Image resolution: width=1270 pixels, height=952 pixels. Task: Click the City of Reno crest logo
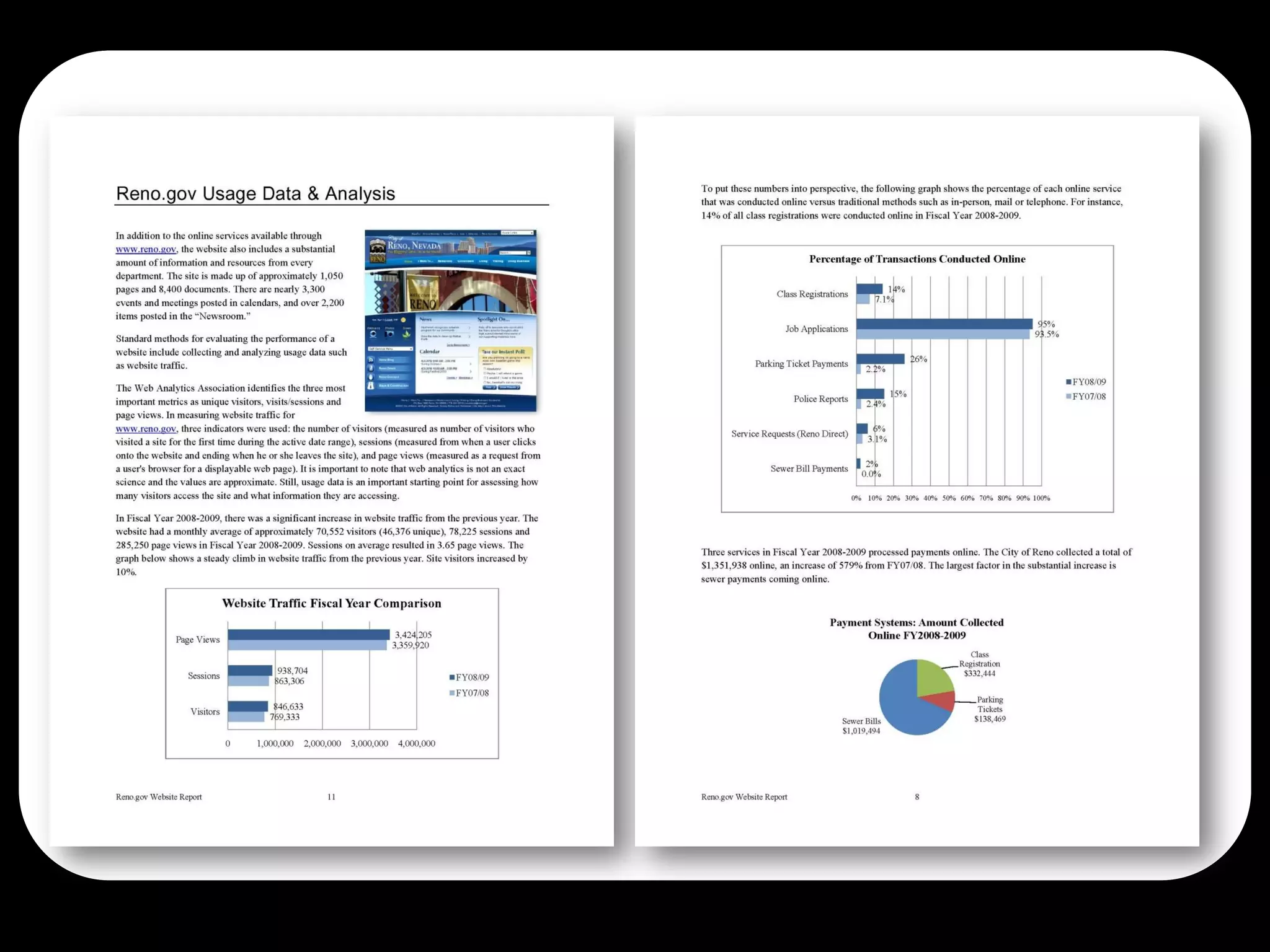pyautogui.click(x=378, y=251)
